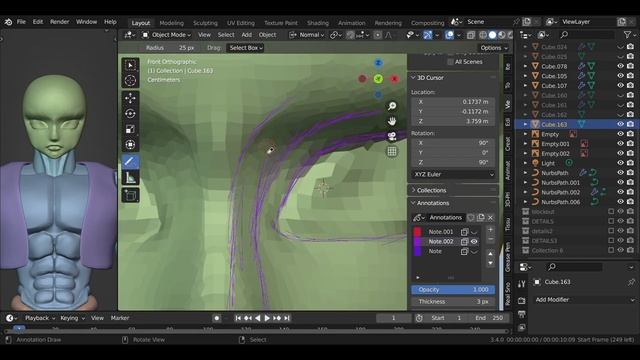
Task: Click the Blender logo icon
Action: pyautogui.click(x=8, y=22)
